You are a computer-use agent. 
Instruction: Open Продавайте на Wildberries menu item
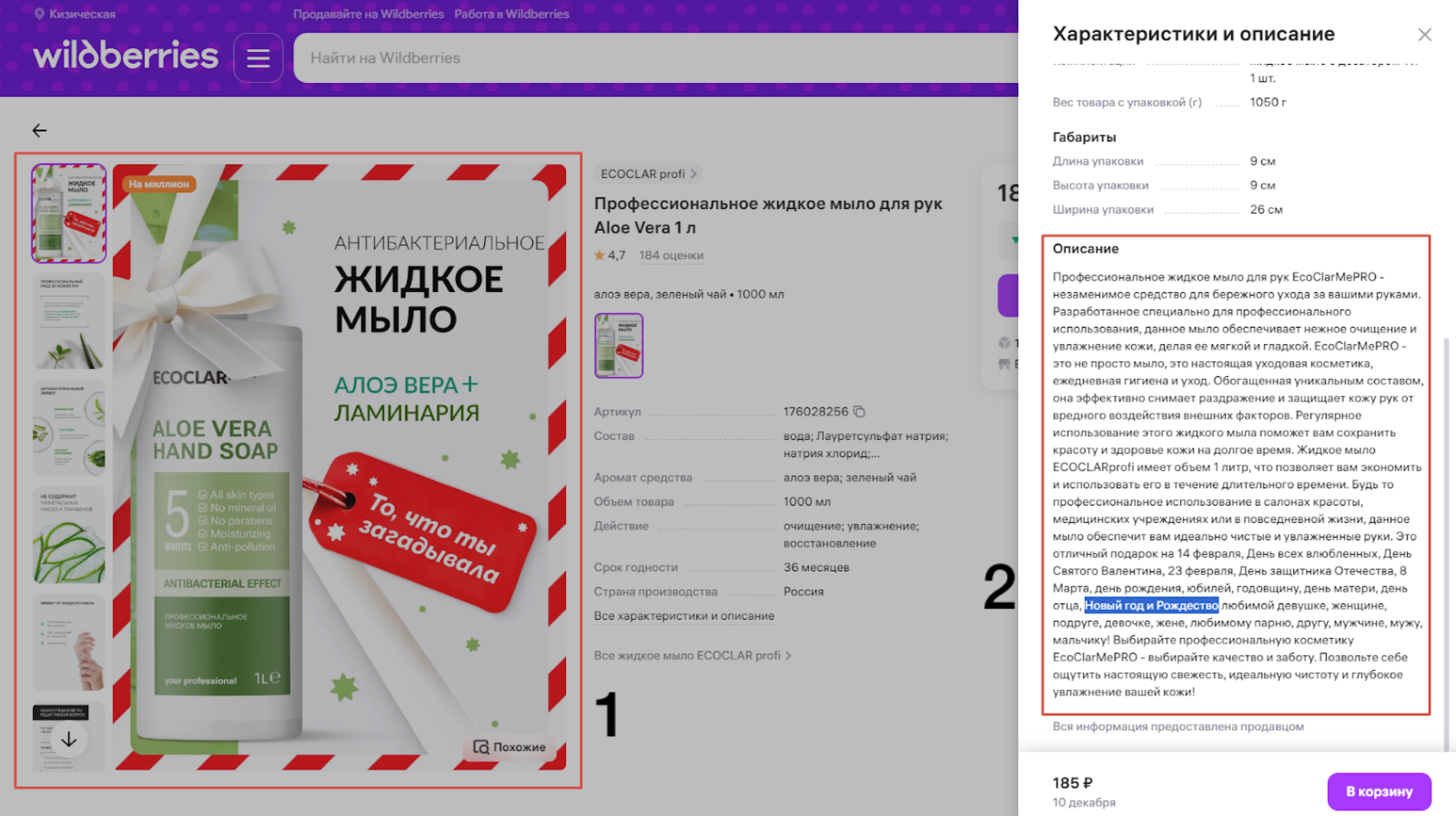click(368, 14)
